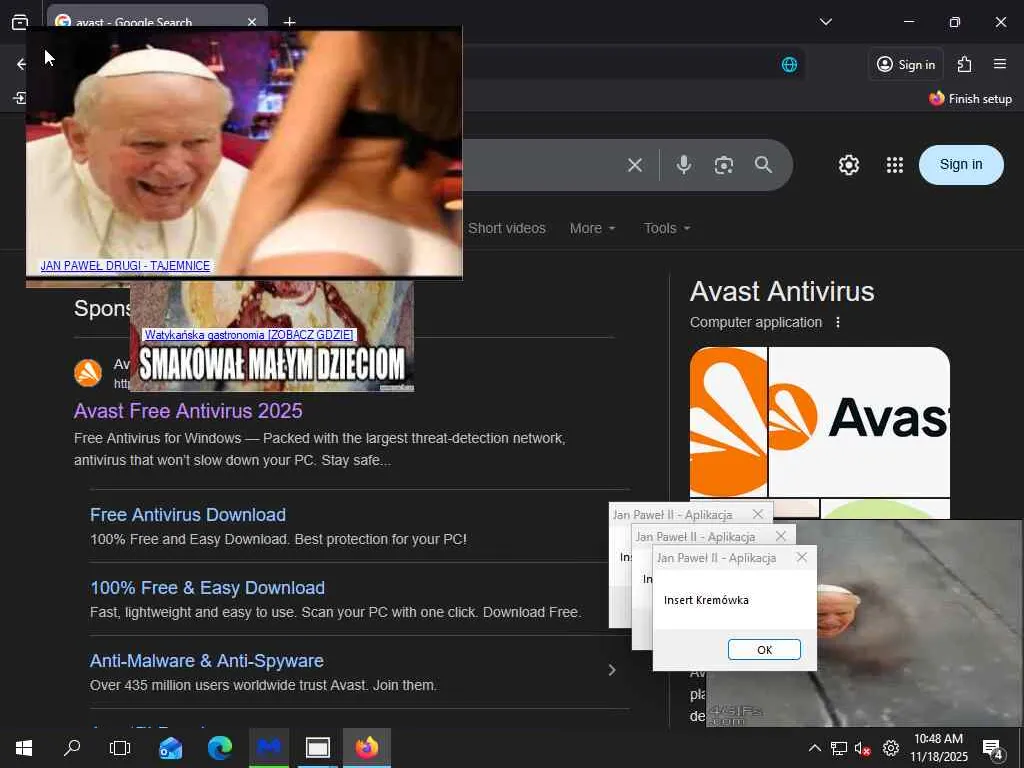
Task: Click the Avast Antivirus panel heading
Action: (782, 291)
